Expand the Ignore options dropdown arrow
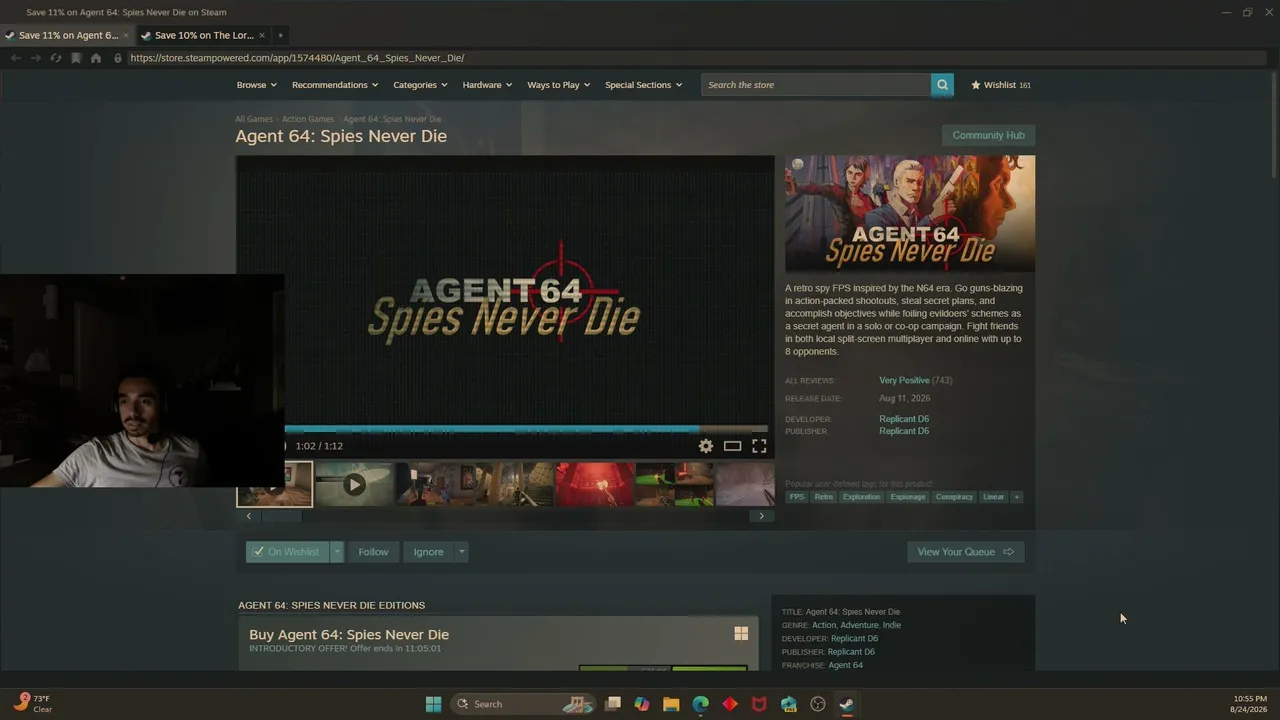The width and height of the screenshot is (1280, 720). 461,552
